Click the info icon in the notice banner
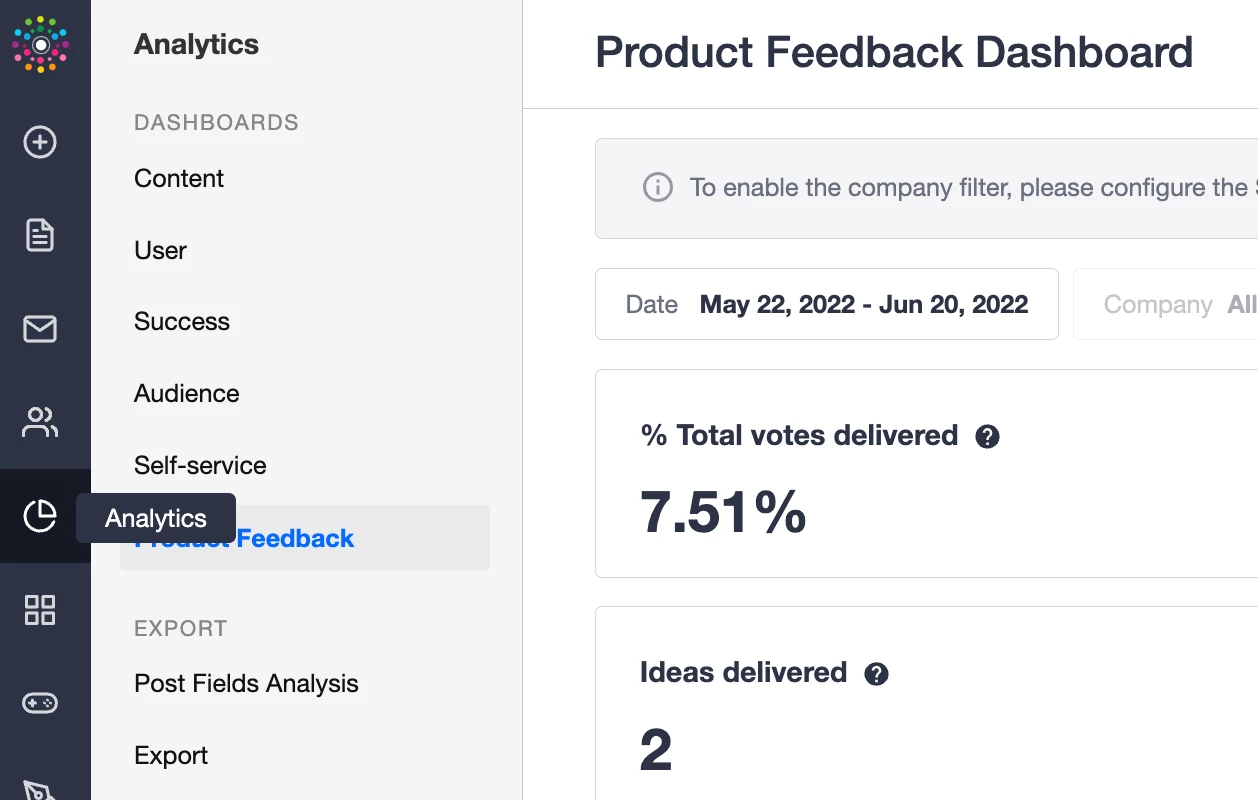Screen dimensions: 1258x800 [657, 188]
